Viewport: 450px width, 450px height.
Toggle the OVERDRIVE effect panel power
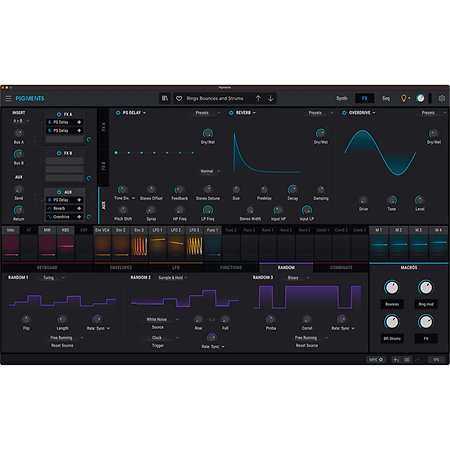tap(344, 113)
